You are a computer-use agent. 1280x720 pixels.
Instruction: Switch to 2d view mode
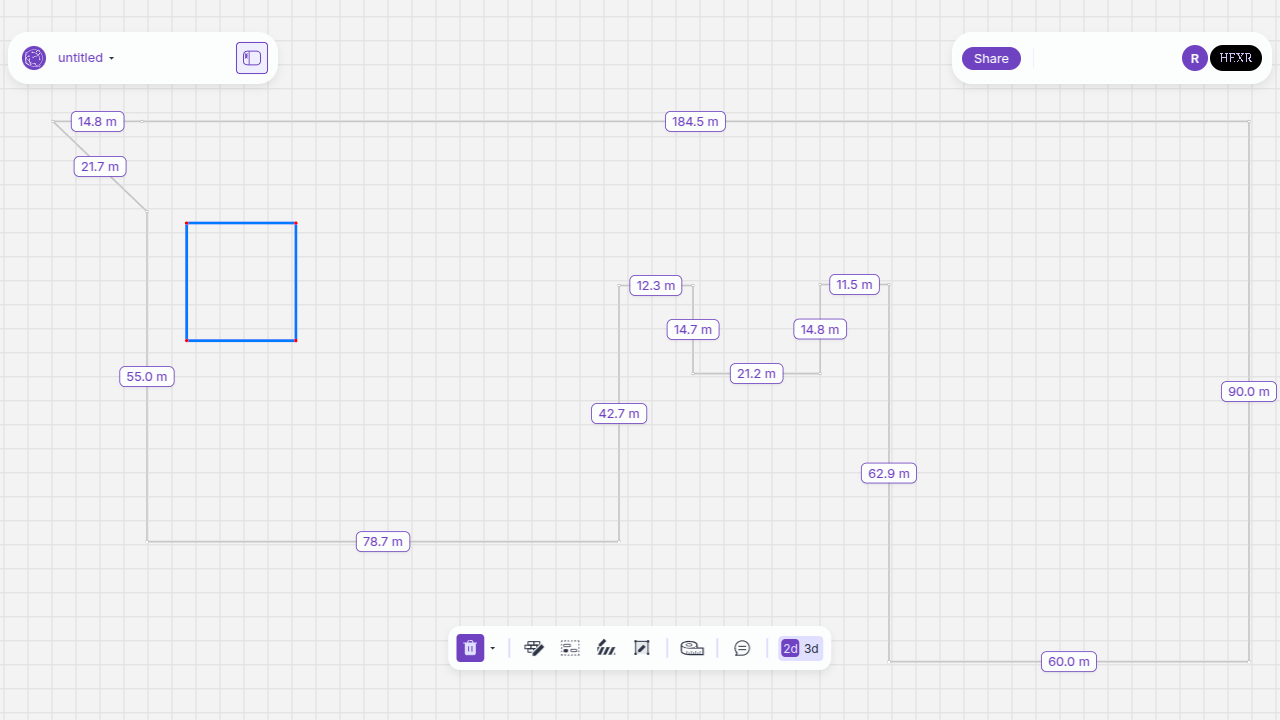click(x=790, y=649)
